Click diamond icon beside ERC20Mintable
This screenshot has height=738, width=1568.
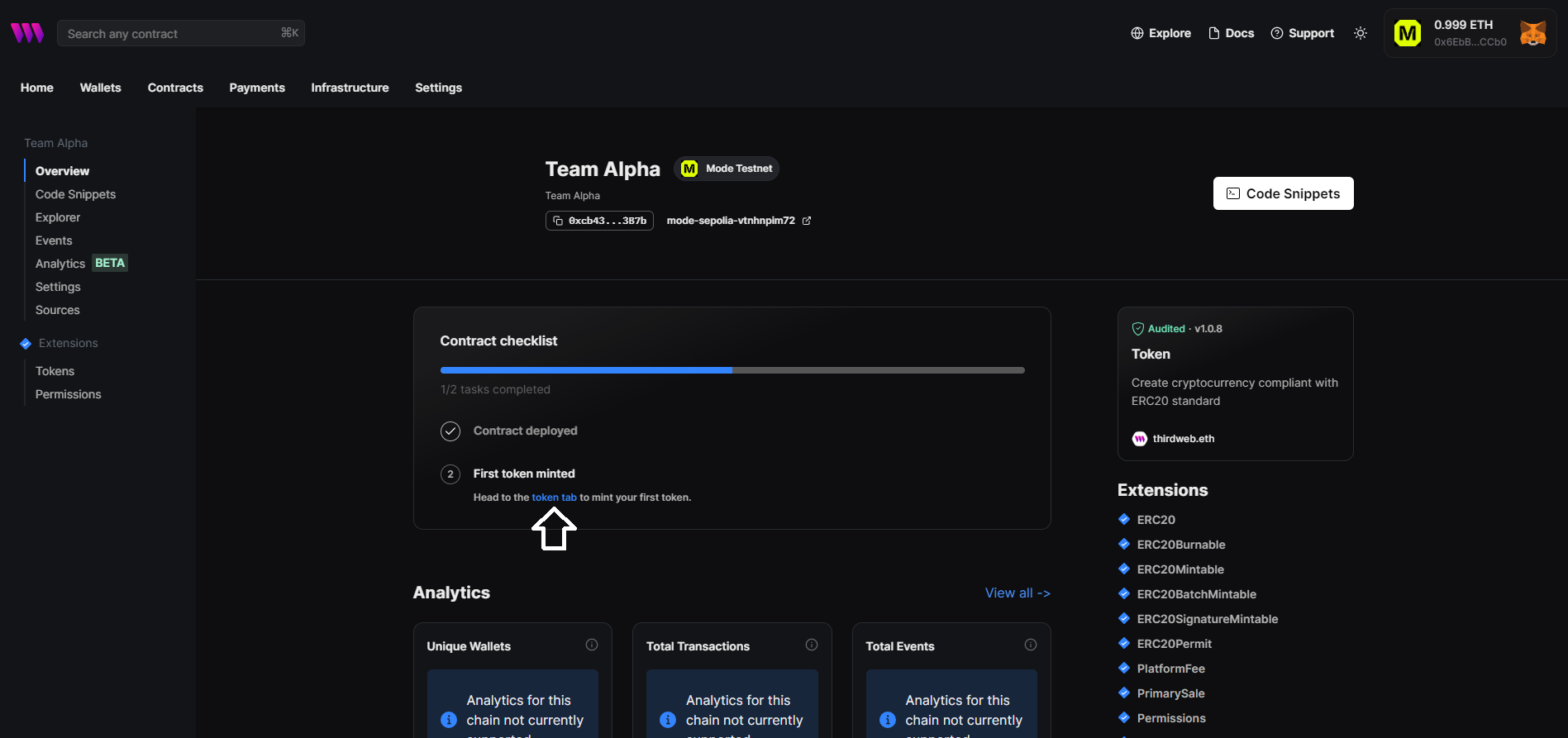(1124, 569)
